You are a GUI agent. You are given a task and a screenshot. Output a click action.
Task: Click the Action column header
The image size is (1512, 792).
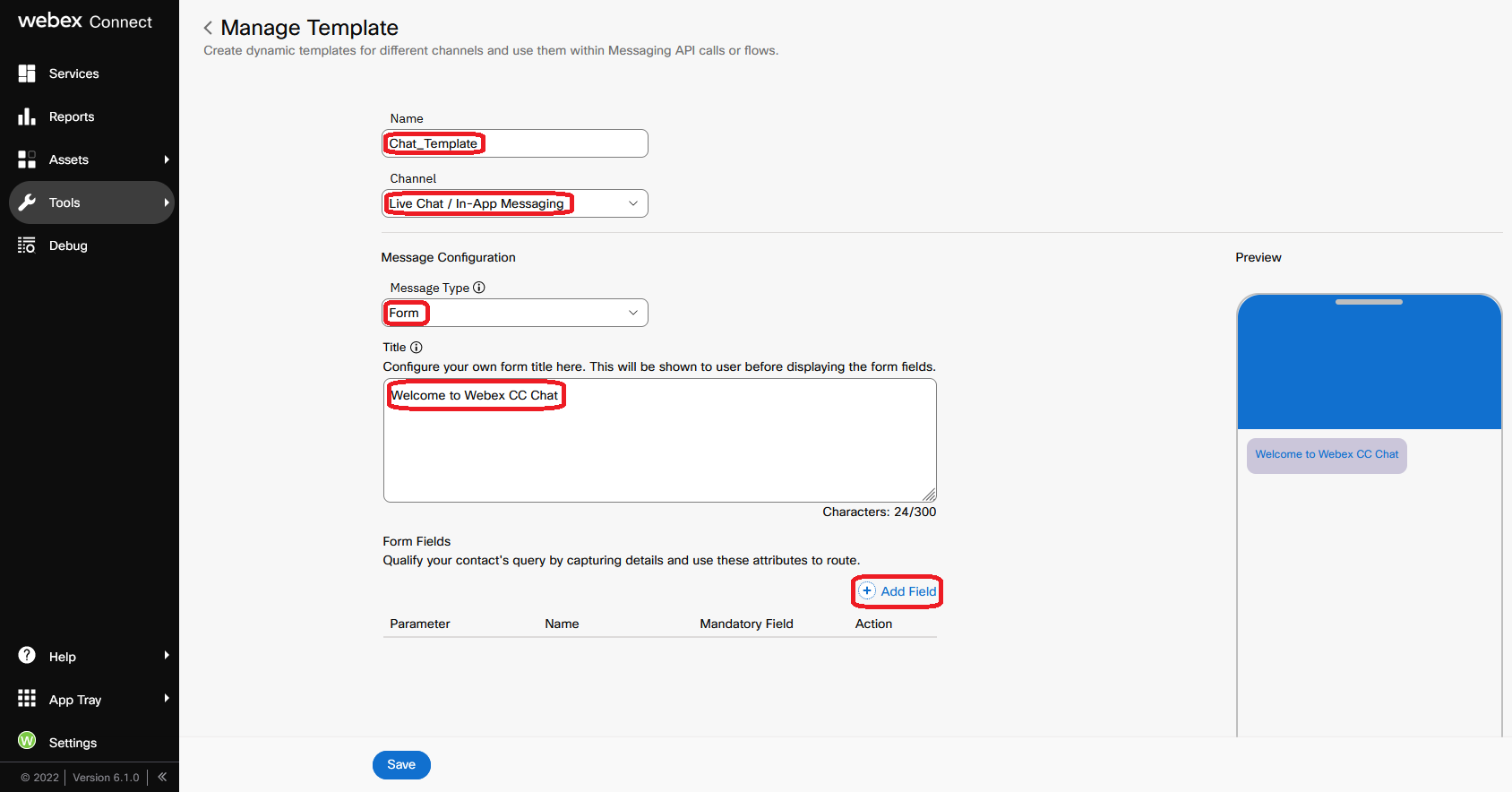click(873, 624)
